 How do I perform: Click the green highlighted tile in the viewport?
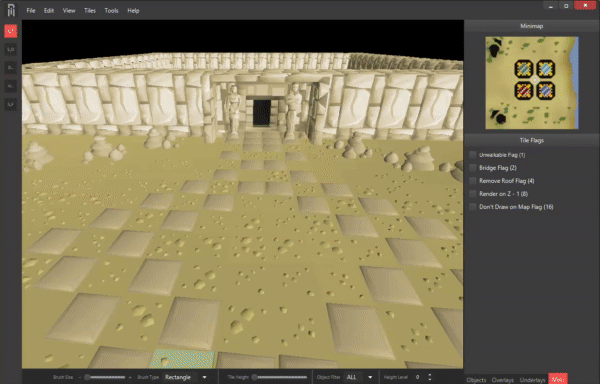tap(183, 359)
